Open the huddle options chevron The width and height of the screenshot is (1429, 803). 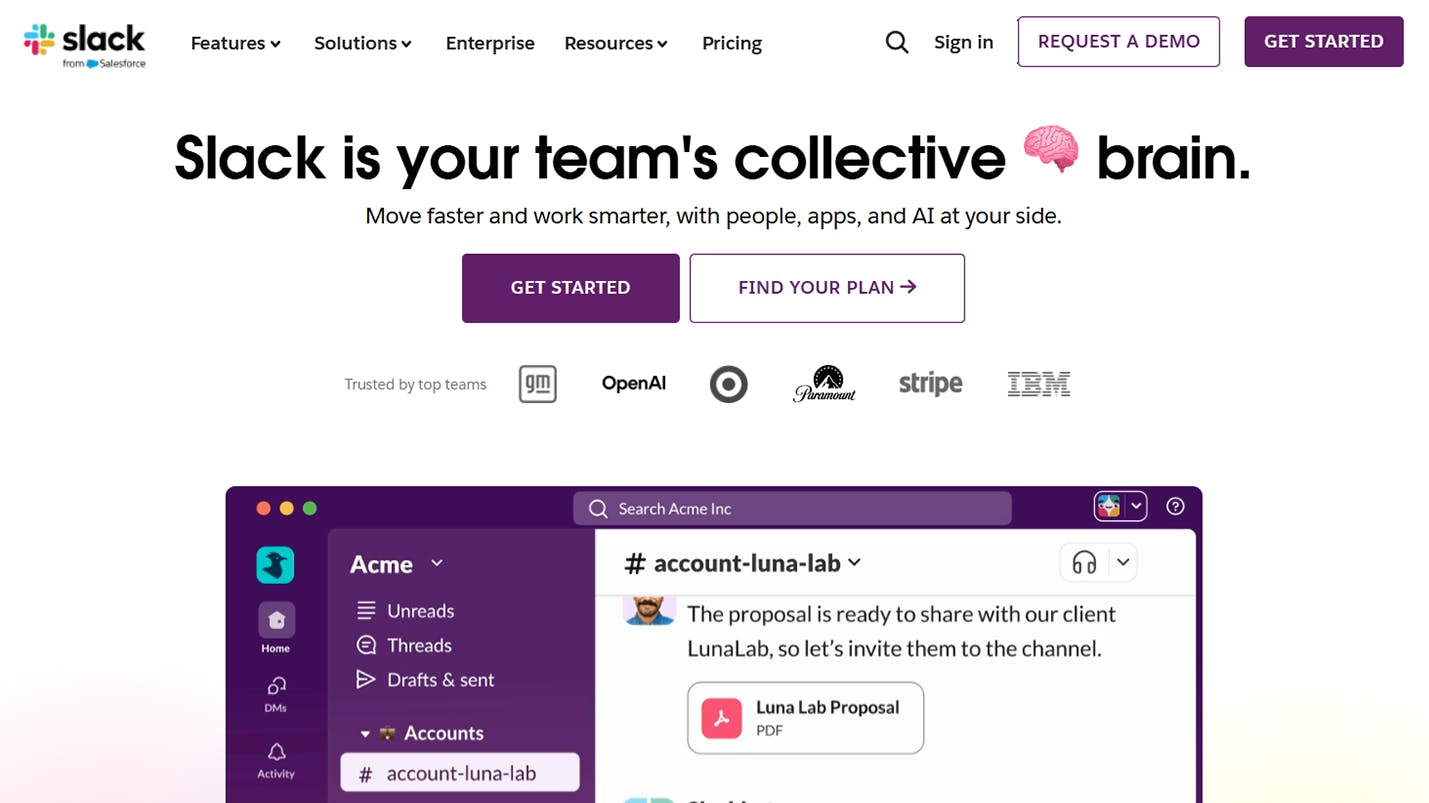coord(1123,563)
